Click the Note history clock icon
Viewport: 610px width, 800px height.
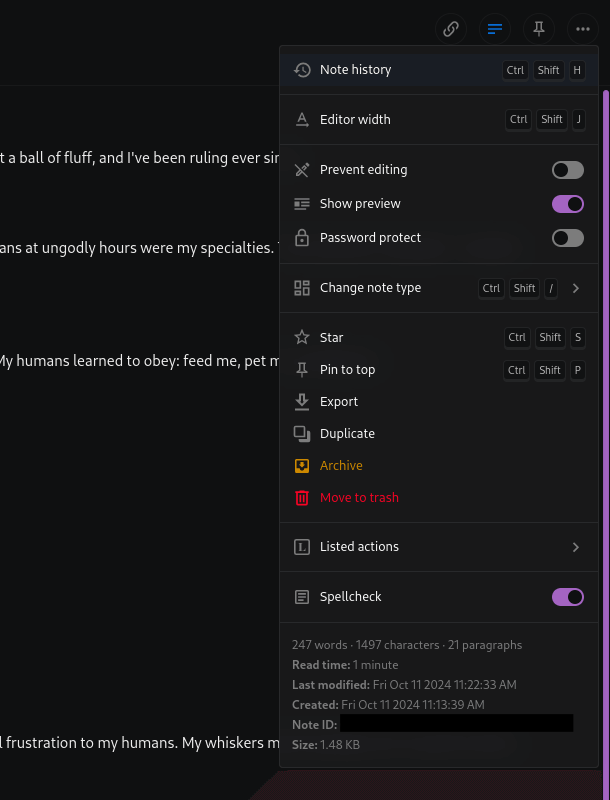(302, 70)
